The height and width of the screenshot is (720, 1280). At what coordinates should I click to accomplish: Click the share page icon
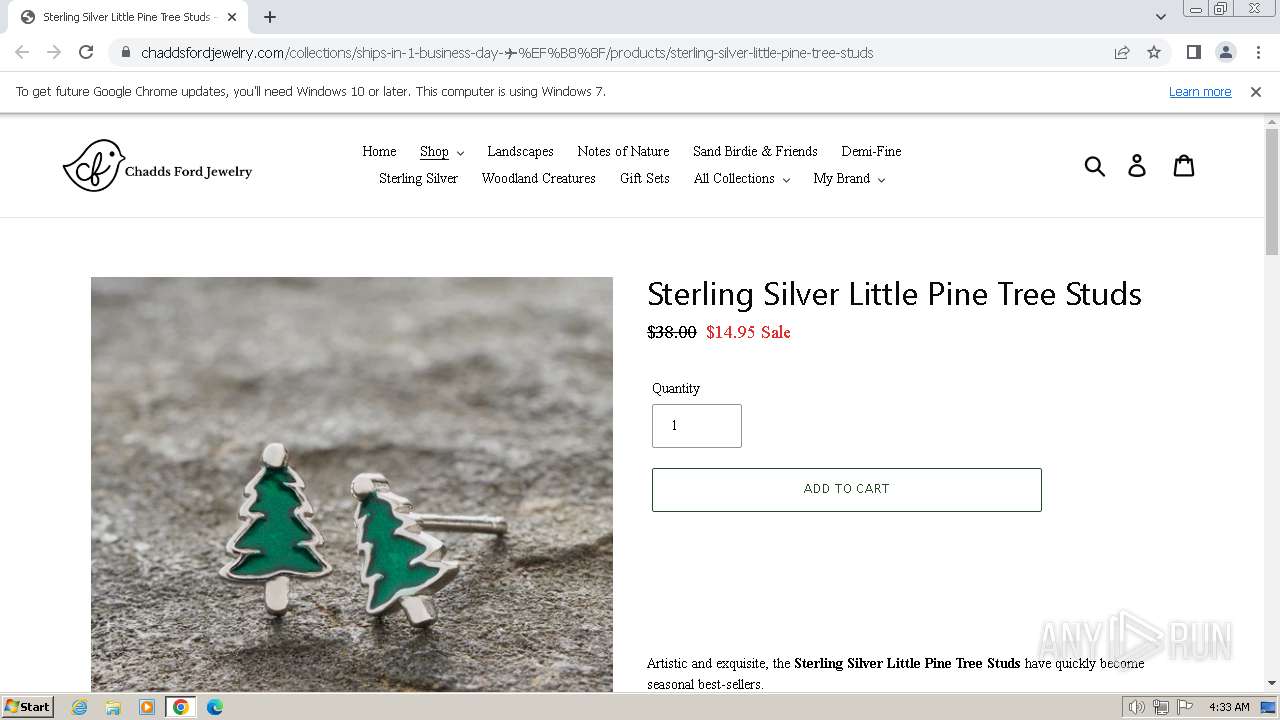(x=1122, y=53)
